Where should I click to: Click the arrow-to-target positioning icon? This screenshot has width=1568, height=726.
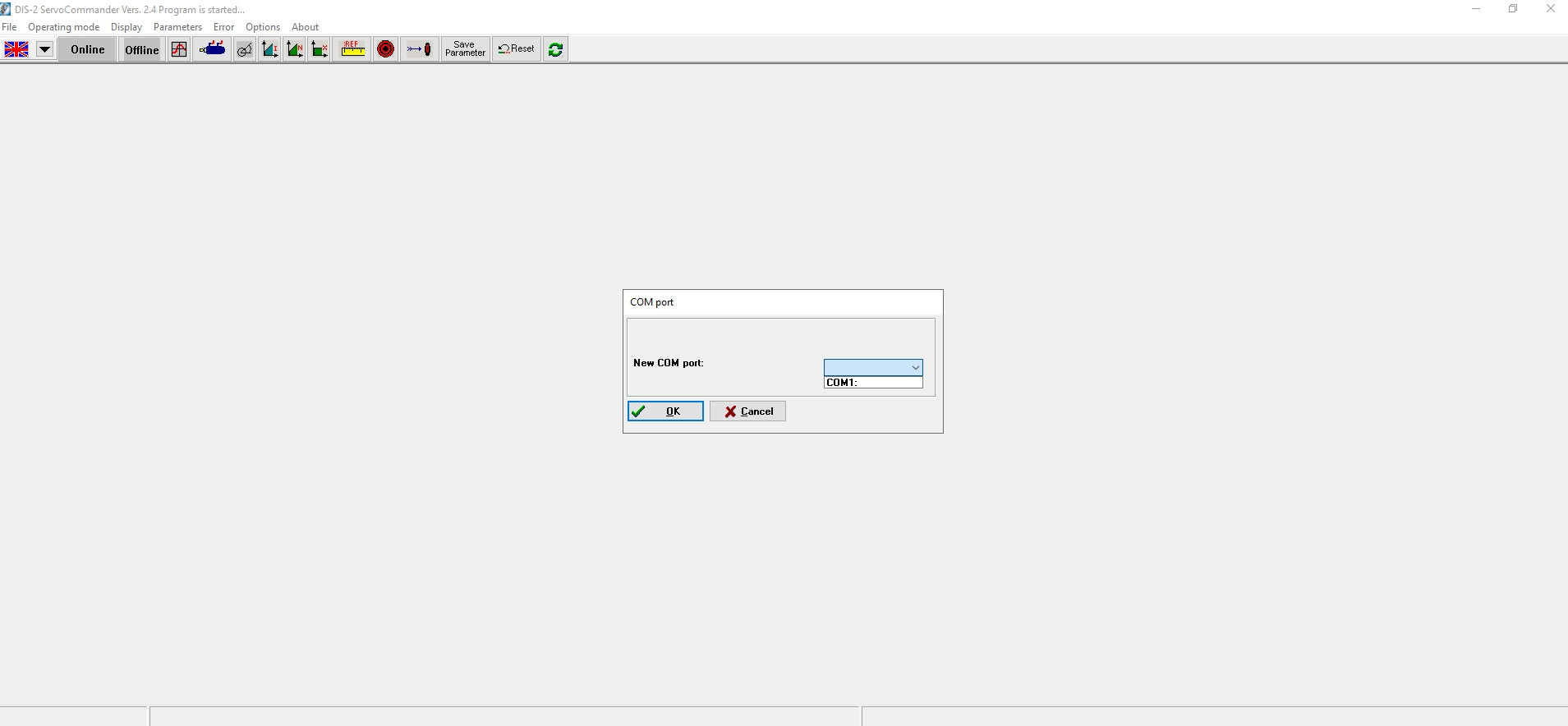419,49
